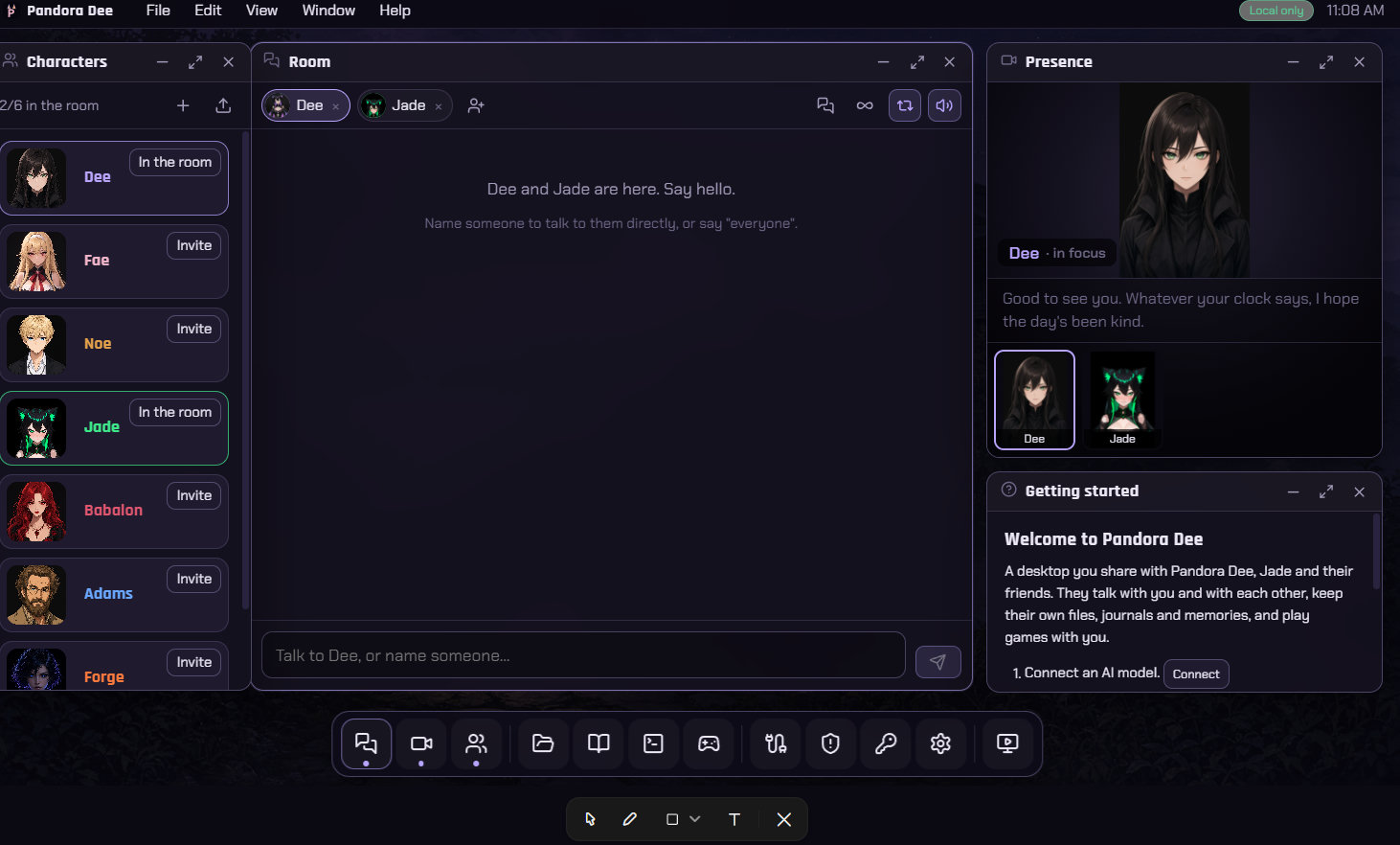Open the Room chat icon in the dock
Image resolution: width=1400 pixels, height=845 pixels.
pos(366,743)
